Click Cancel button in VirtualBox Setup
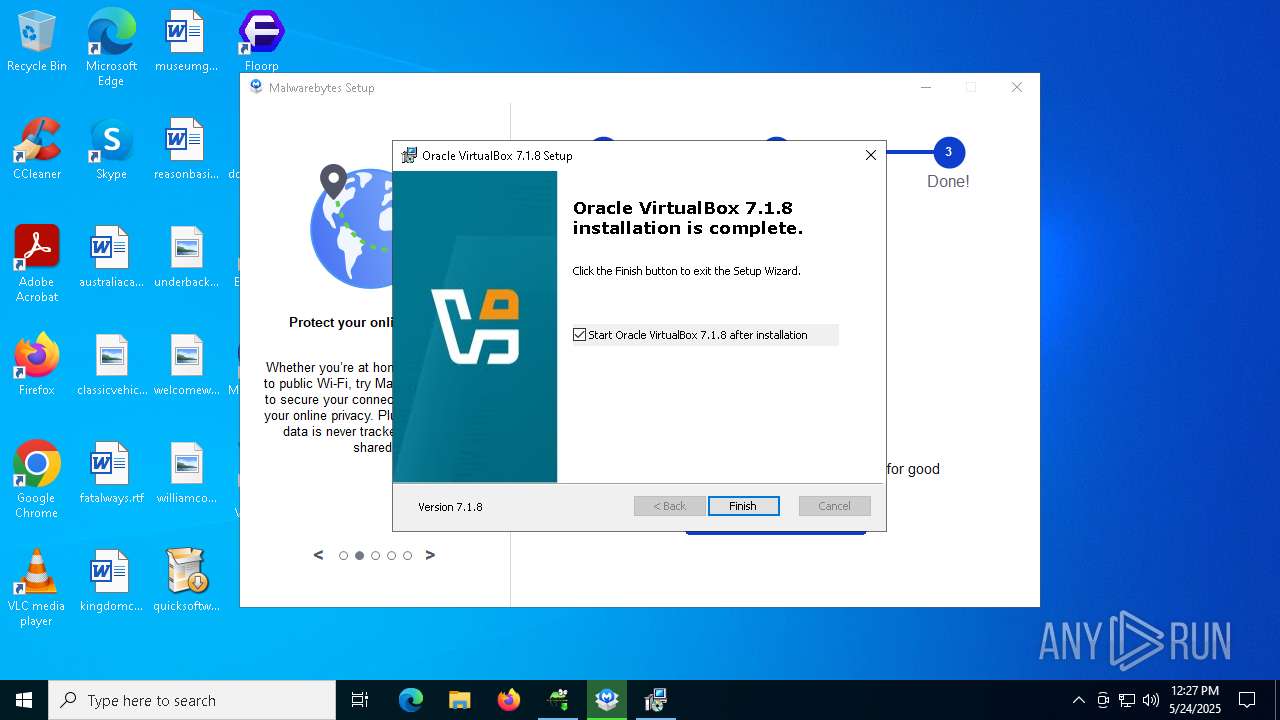Image resolution: width=1280 pixels, height=720 pixels. click(834, 506)
